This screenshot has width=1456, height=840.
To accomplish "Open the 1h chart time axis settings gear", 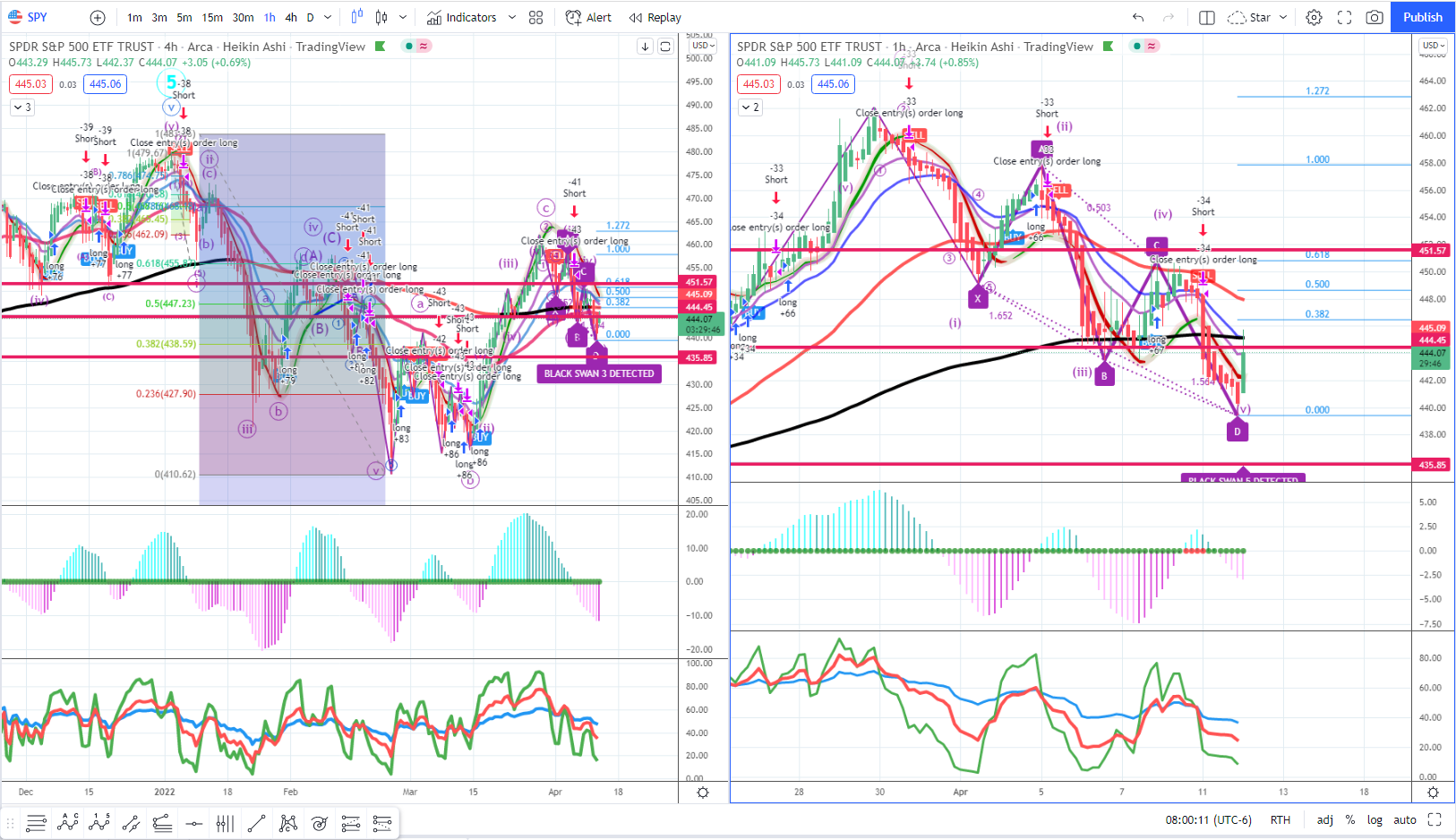I will 1433,793.
